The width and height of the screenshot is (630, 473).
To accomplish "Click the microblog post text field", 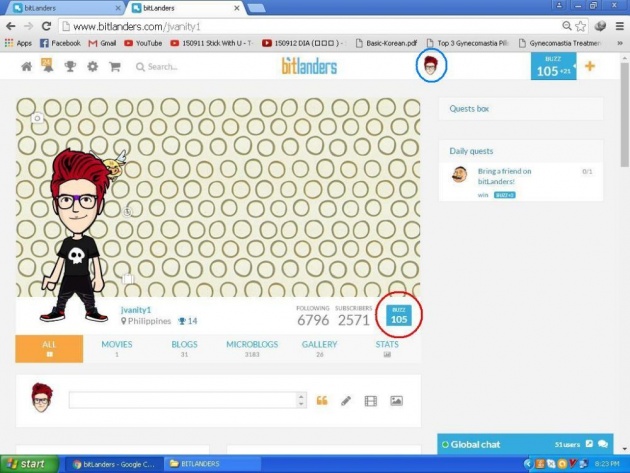I will tap(183, 400).
